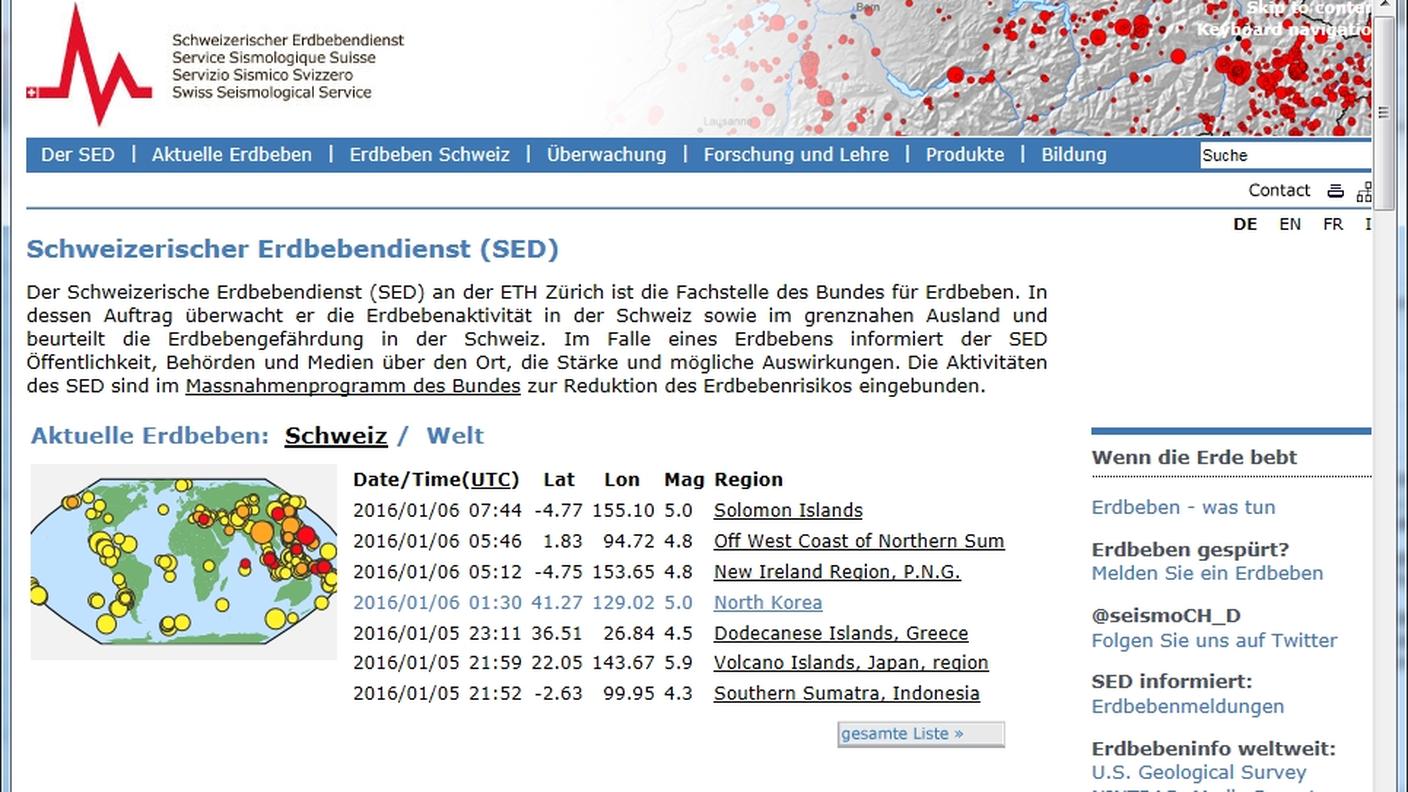Click the date 2016/01/06 01:30

pyautogui.click(x=438, y=603)
